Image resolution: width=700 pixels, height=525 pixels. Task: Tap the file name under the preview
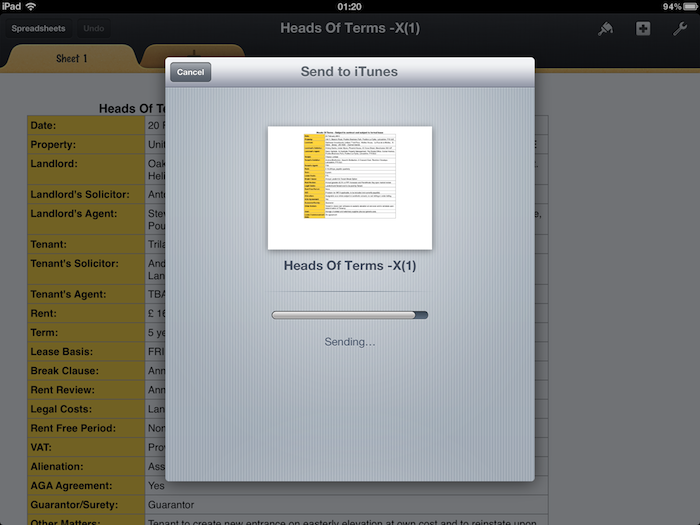point(350,266)
